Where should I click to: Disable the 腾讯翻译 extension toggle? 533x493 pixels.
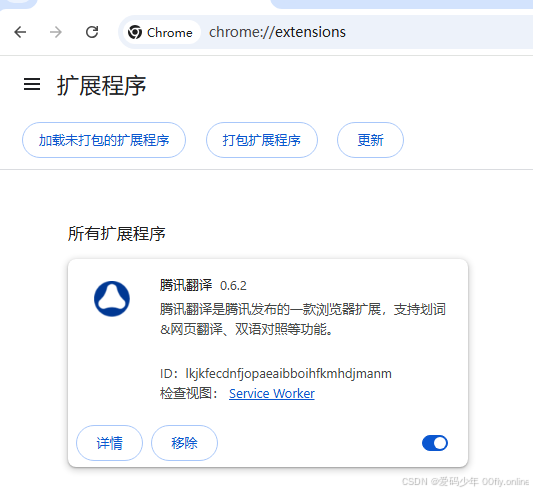435,443
